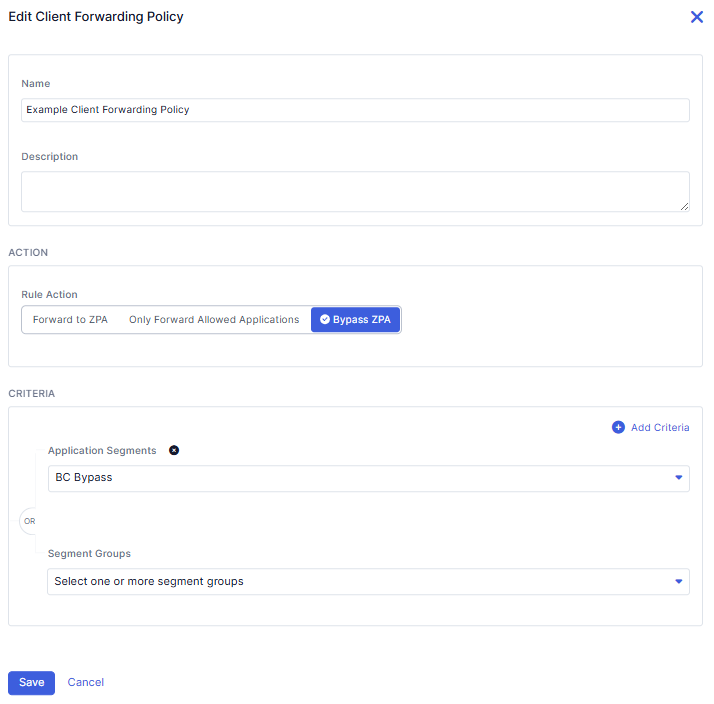Open the Segment Groups selection dropdown
Screen dimensions: 714x704
tap(368, 582)
